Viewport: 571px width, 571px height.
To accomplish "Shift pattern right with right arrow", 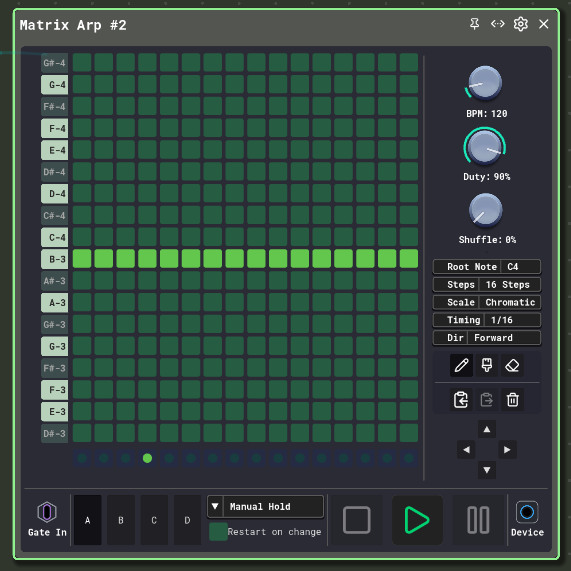I will pos(507,450).
